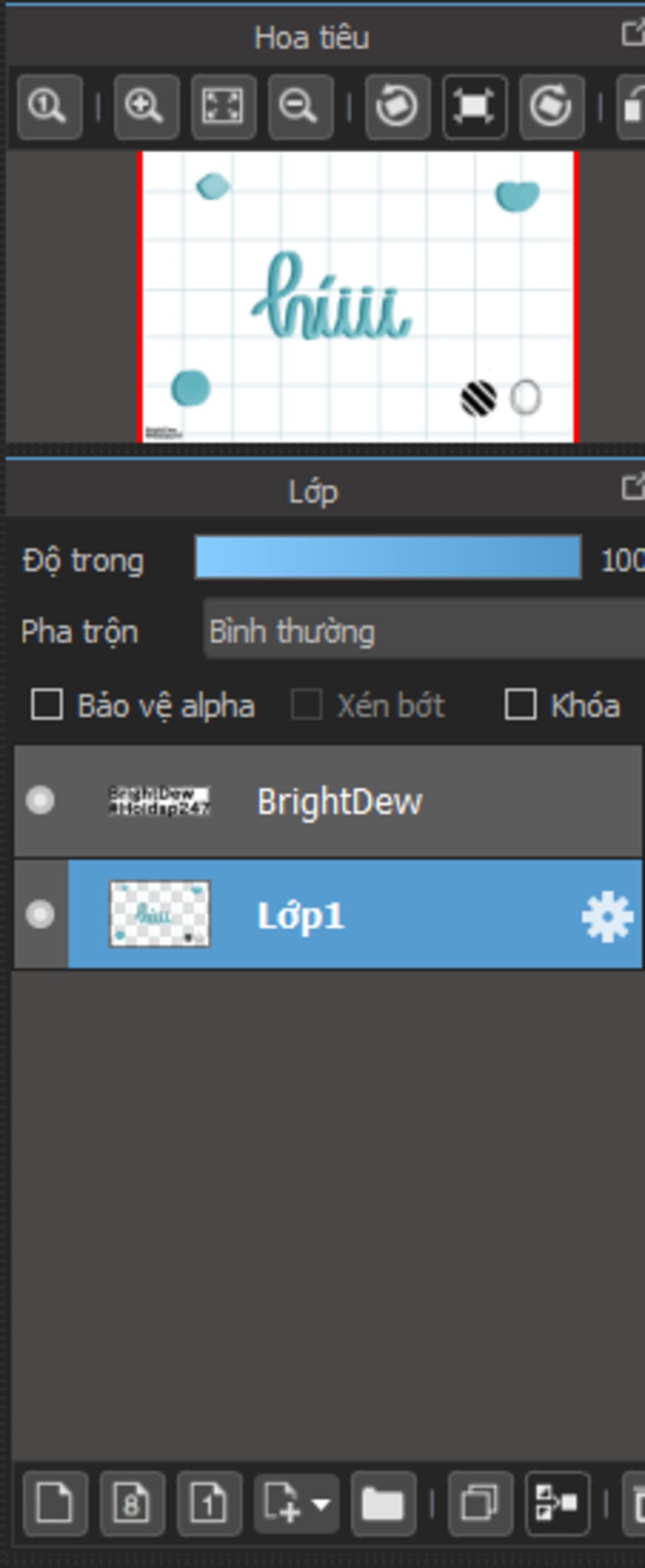Adjust the Độ trong opacity slider
Viewport: 645px width, 1568px height.
tap(388, 557)
